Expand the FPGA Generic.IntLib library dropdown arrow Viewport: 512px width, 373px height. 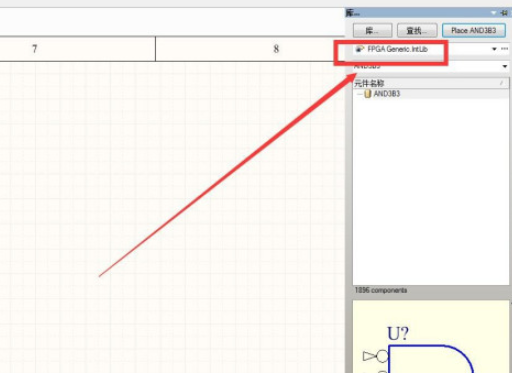pyautogui.click(x=494, y=49)
